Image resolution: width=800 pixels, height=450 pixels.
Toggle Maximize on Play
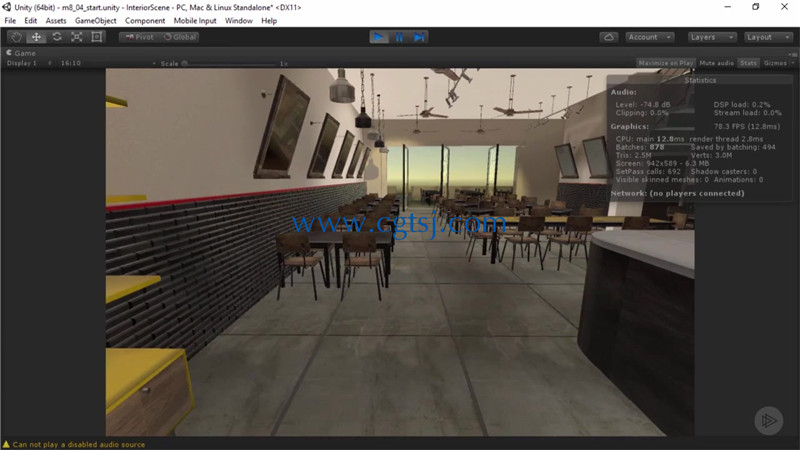point(666,63)
